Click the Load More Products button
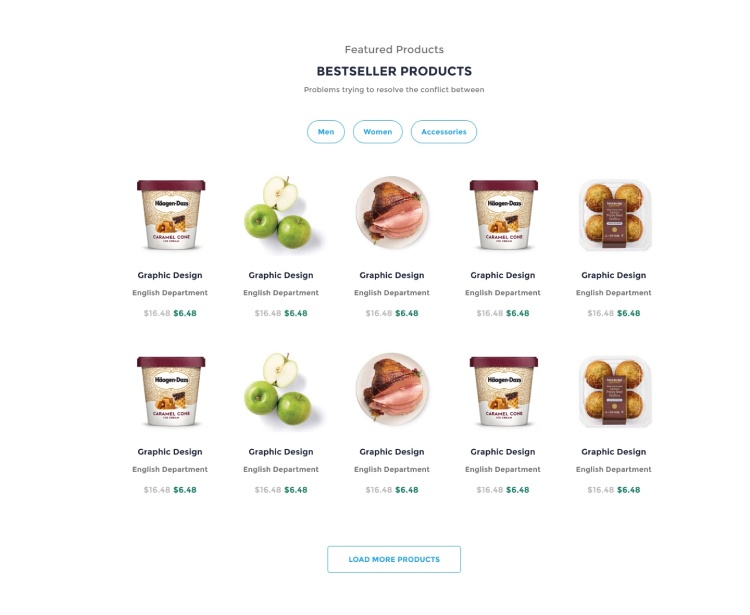 (x=394, y=559)
